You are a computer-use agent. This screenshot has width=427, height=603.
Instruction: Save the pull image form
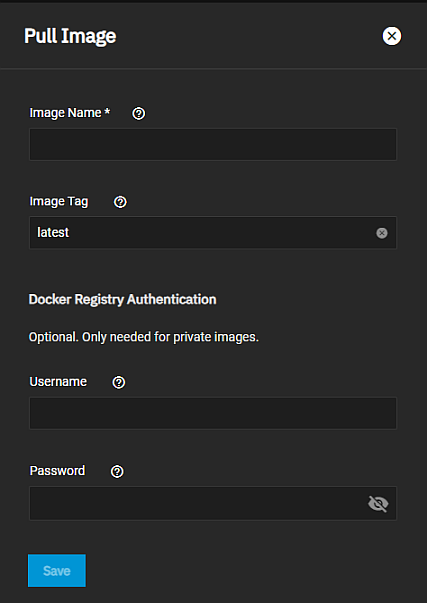(x=57, y=571)
